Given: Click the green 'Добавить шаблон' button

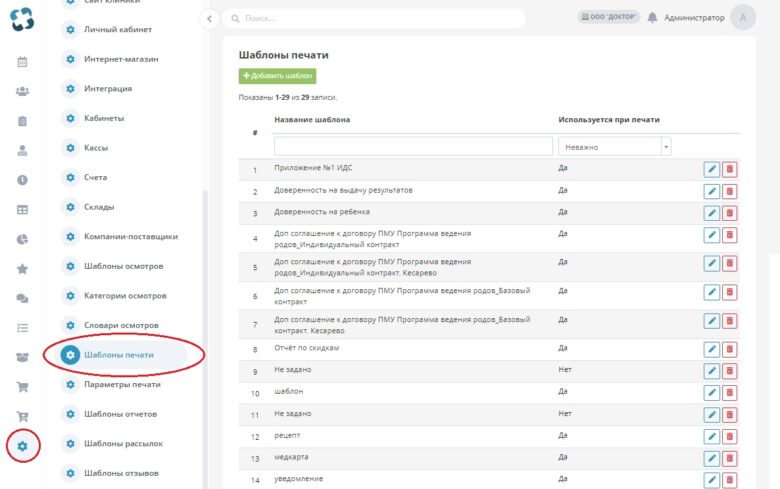Looking at the screenshot, I should point(277,76).
